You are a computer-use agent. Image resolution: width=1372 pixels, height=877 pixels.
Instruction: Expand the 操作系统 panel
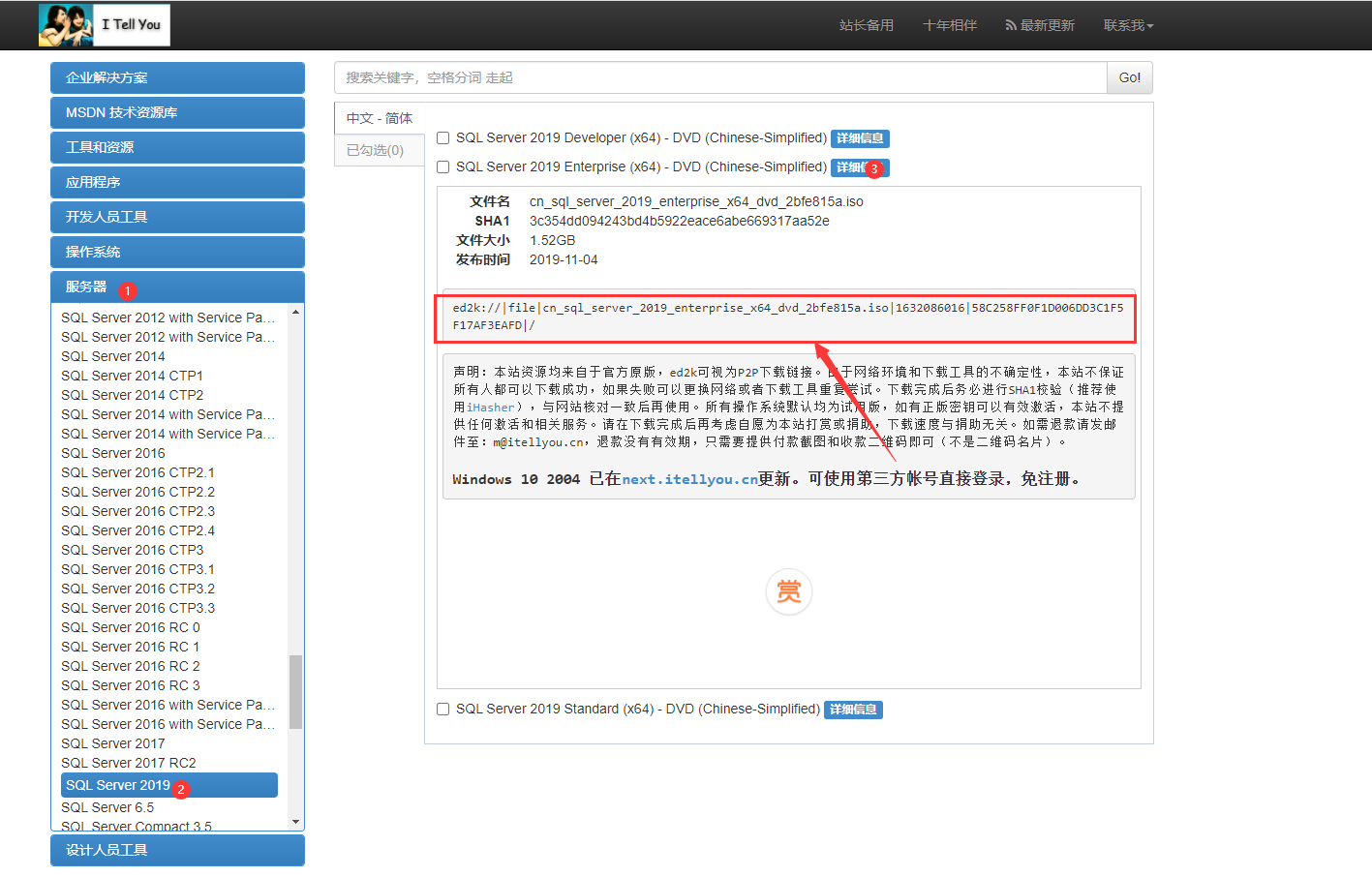click(177, 252)
